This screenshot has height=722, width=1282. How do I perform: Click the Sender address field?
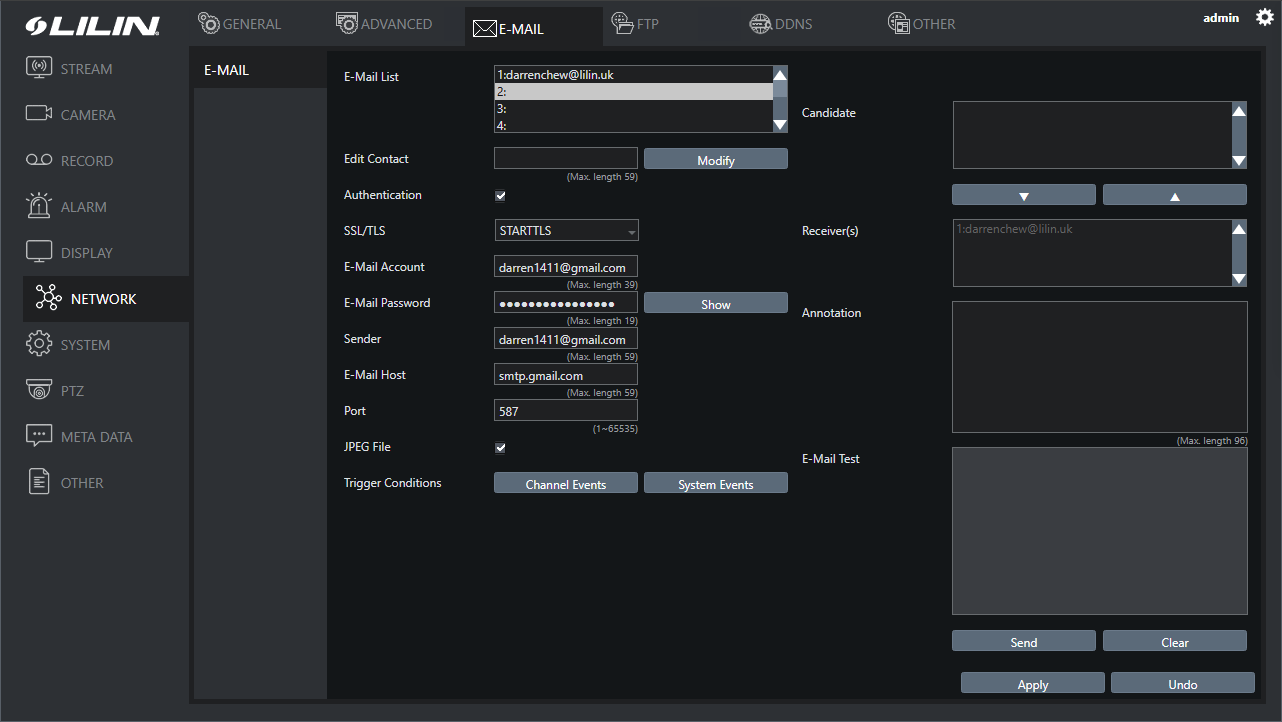(566, 338)
